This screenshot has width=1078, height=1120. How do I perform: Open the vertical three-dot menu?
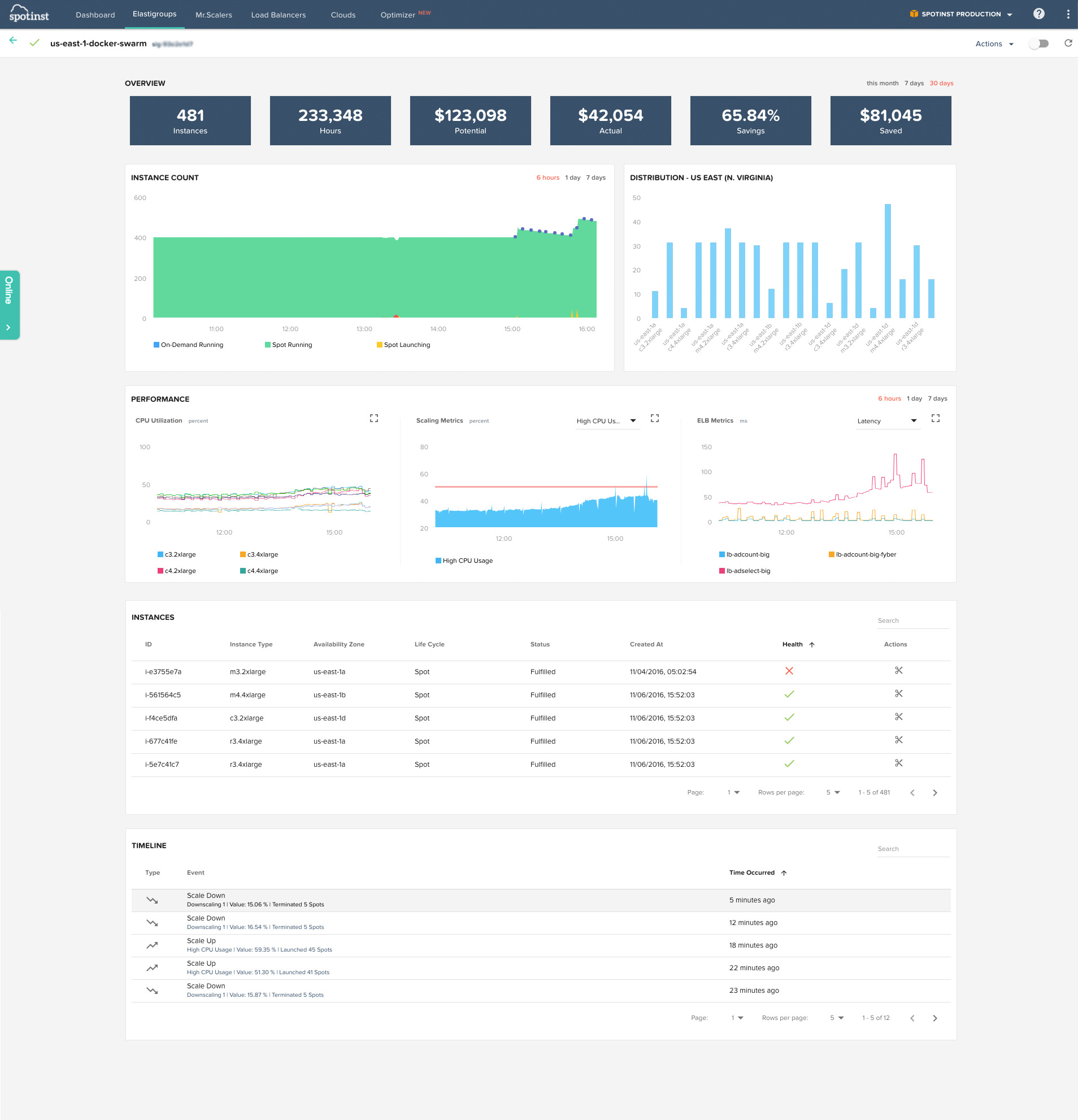[x=1067, y=14]
